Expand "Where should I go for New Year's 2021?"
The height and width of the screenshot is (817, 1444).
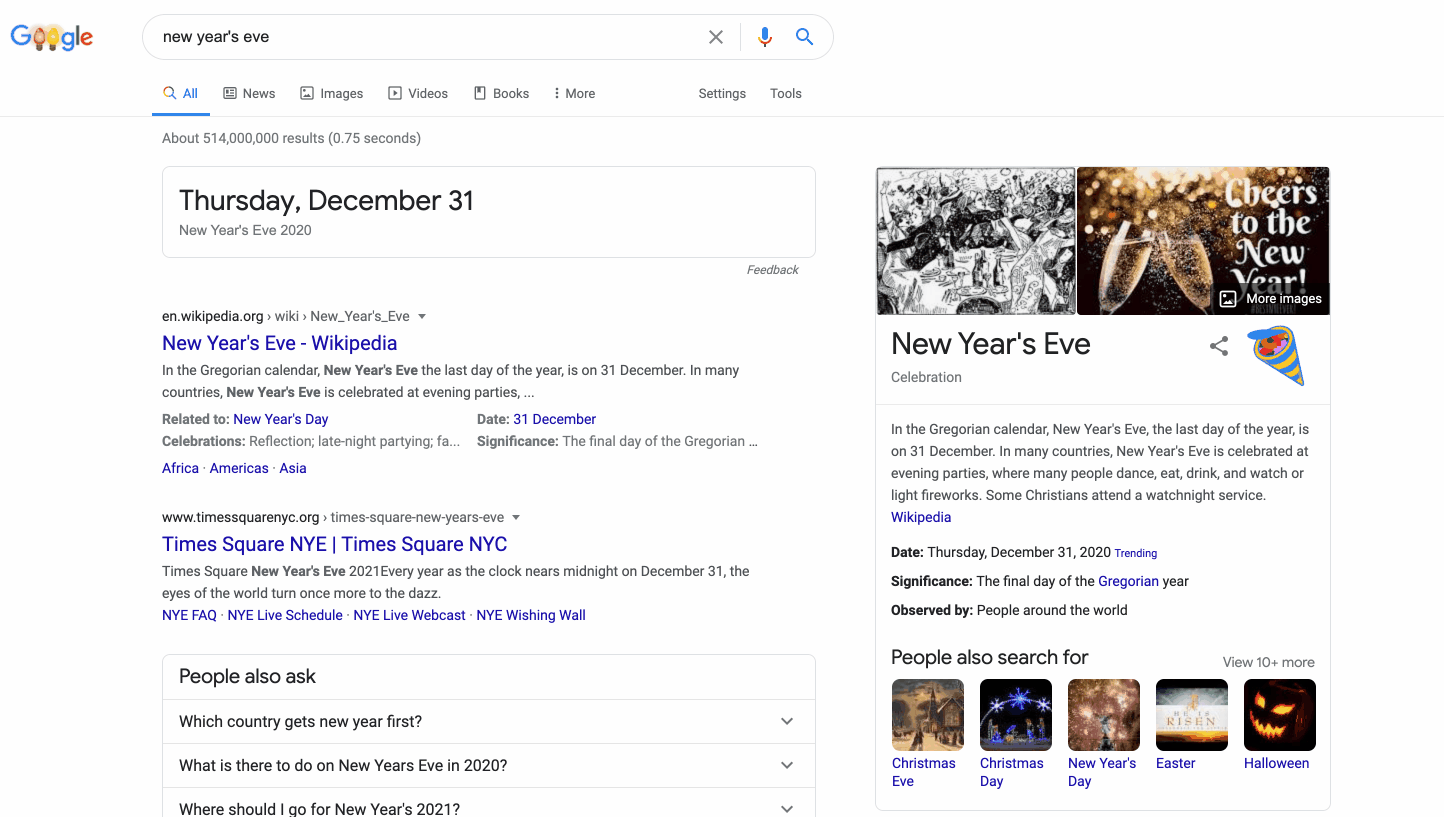coord(488,803)
